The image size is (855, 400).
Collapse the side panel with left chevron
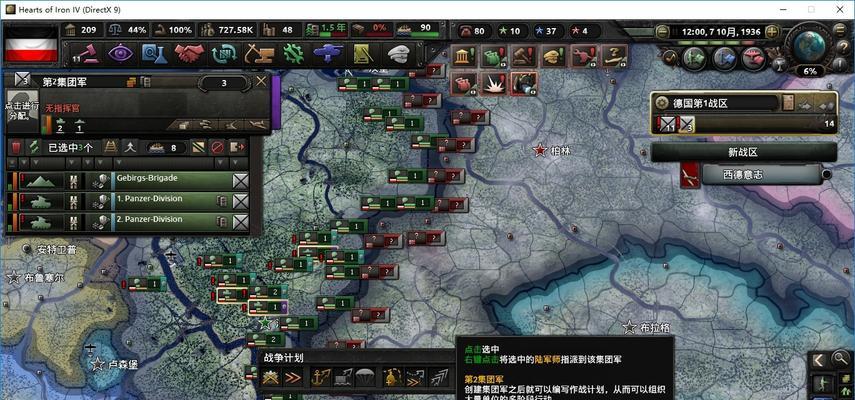818,360
